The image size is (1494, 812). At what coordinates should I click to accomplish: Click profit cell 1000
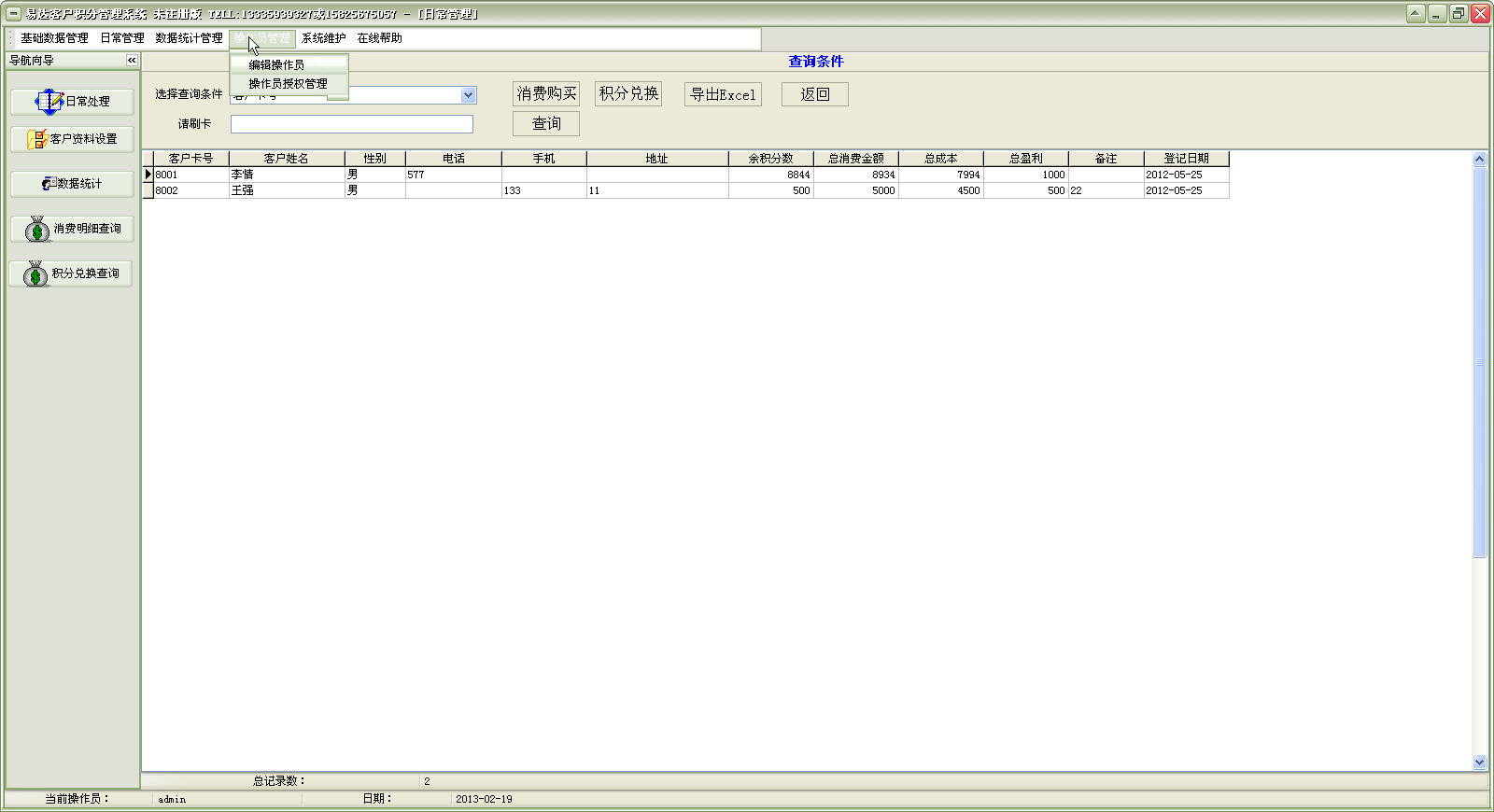pyautogui.click(x=1025, y=175)
